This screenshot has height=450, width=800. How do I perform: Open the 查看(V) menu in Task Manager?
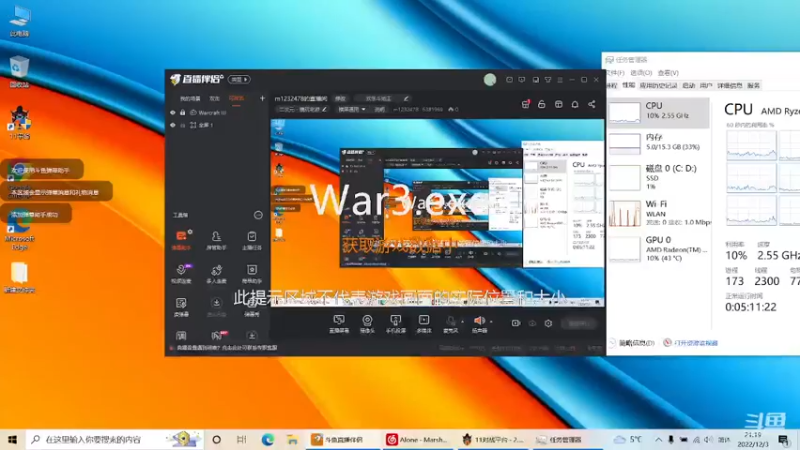point(668,73)
